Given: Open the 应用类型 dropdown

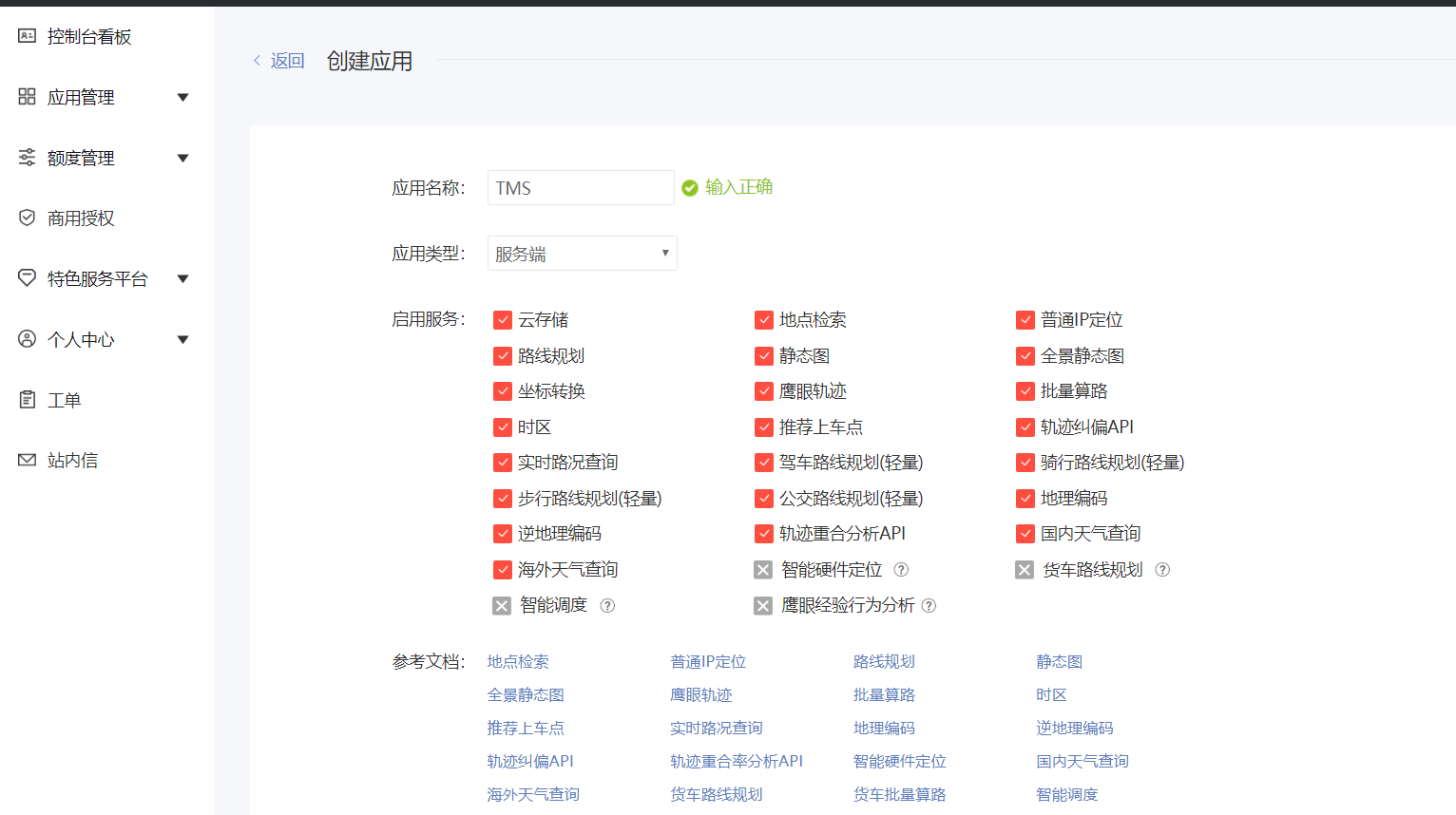Looking at the screenshot, I should (582, 254).
